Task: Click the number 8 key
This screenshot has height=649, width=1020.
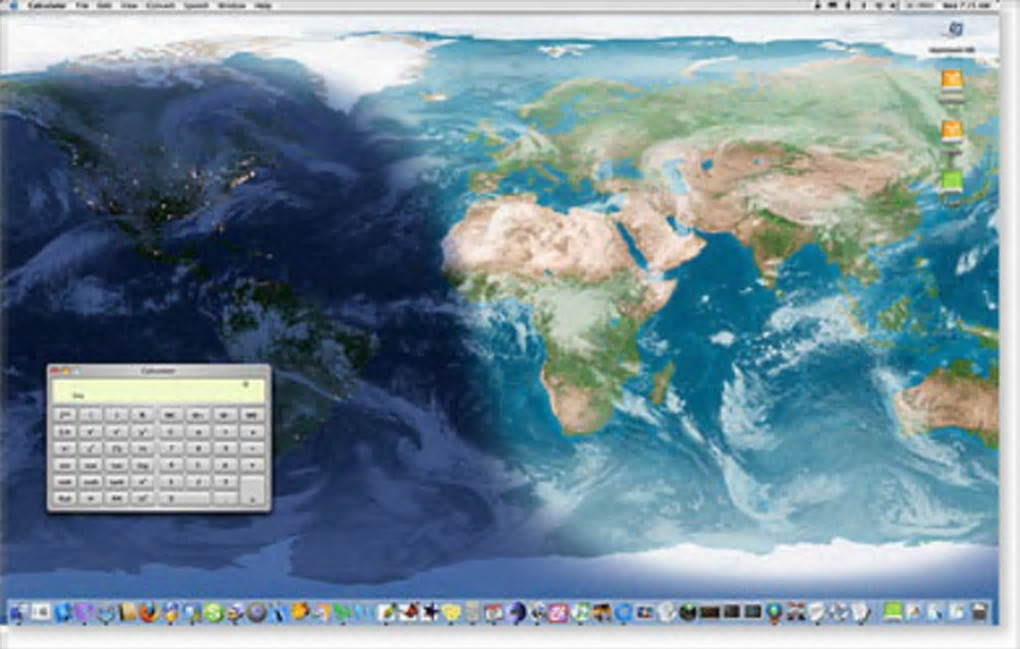Action: coord(198,448)
